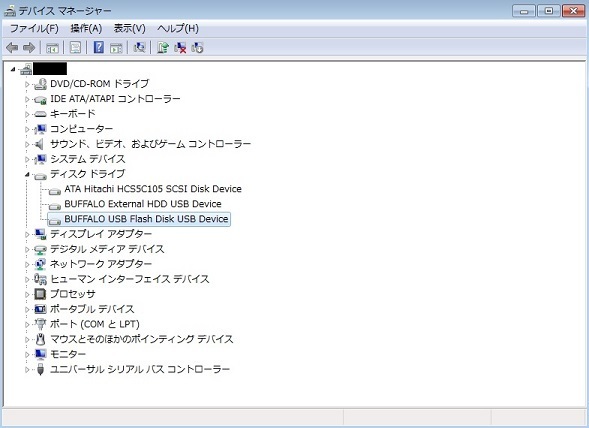Open the 表示(V) menu

[130, 29]
